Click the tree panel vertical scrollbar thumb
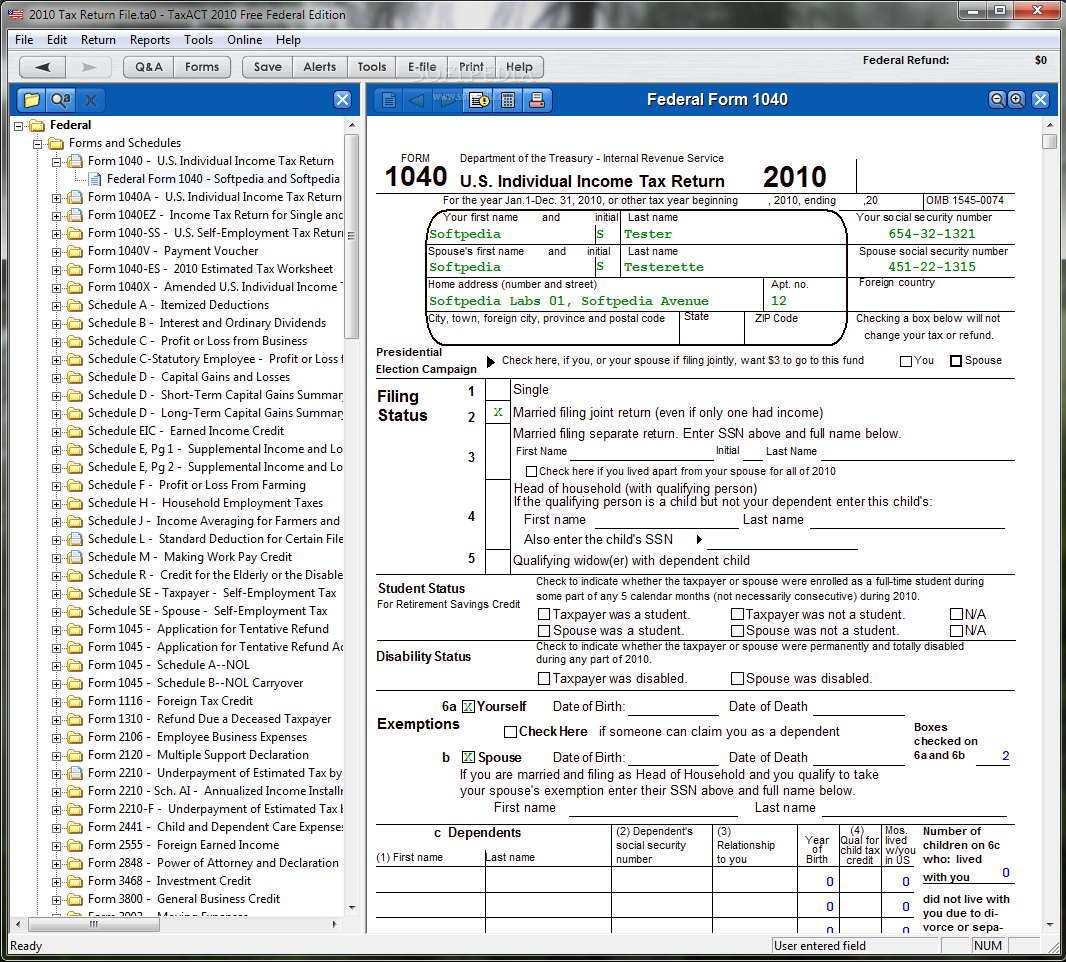Screen dimensions: 1066x962 click(x=351, y=237)
